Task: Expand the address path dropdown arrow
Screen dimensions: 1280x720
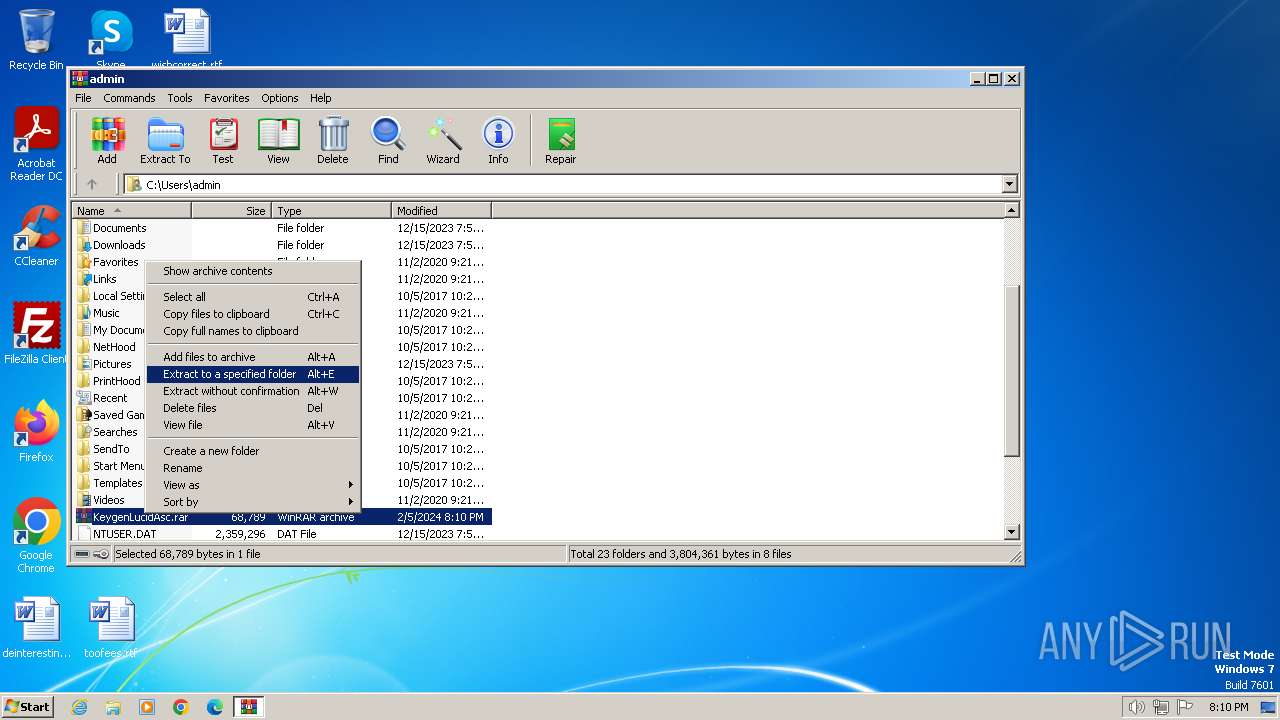Action: tap(1009, 184)
